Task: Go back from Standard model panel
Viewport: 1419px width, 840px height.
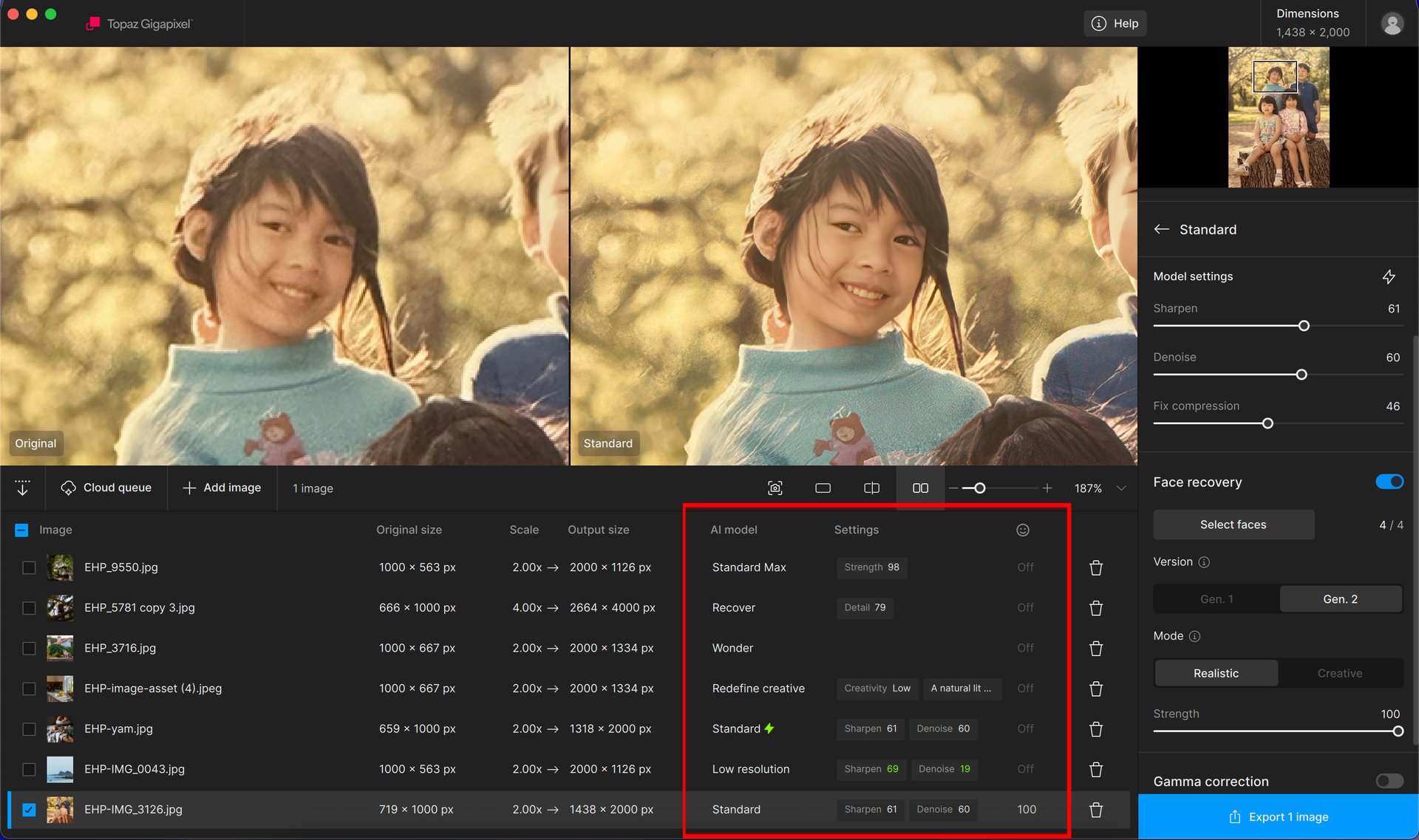Action: [x=1161, y=229]
